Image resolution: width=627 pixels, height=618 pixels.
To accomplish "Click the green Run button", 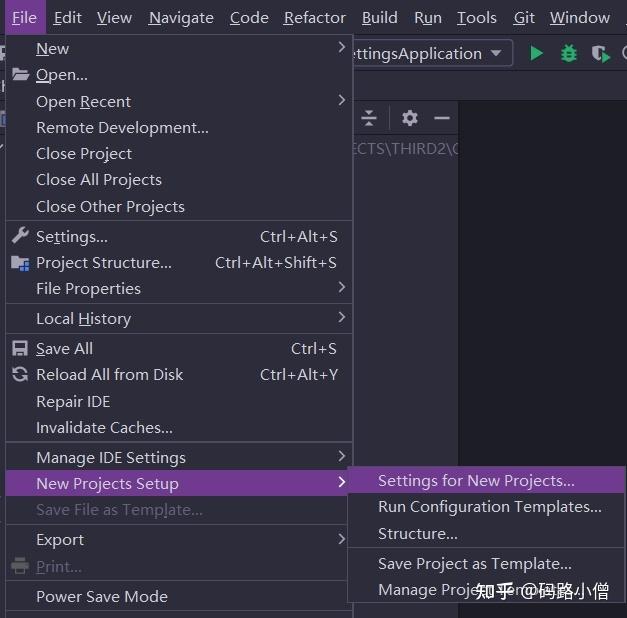I will point(537,53).
